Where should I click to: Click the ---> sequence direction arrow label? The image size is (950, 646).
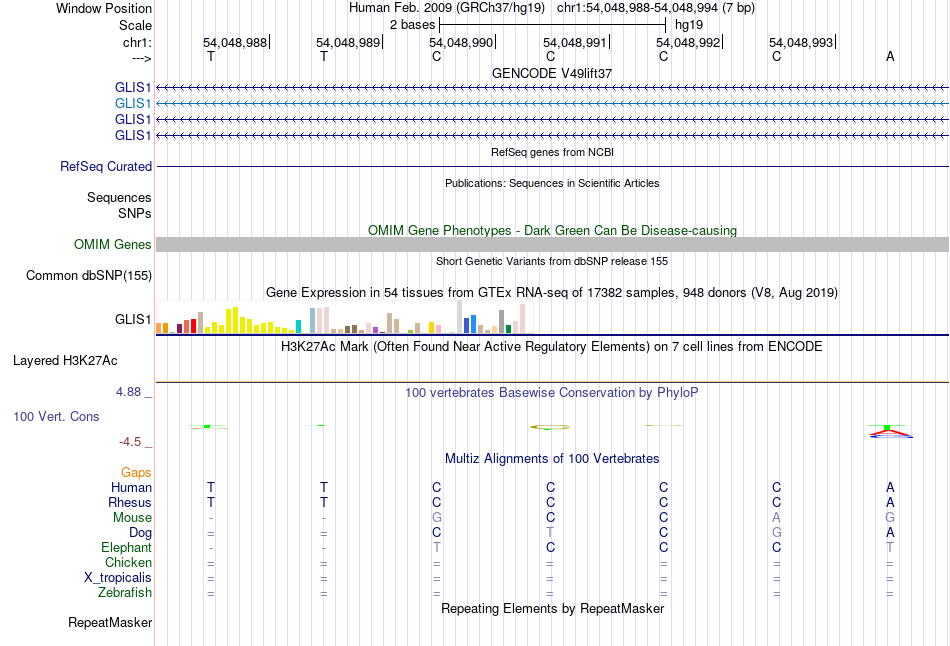point(141,58)
